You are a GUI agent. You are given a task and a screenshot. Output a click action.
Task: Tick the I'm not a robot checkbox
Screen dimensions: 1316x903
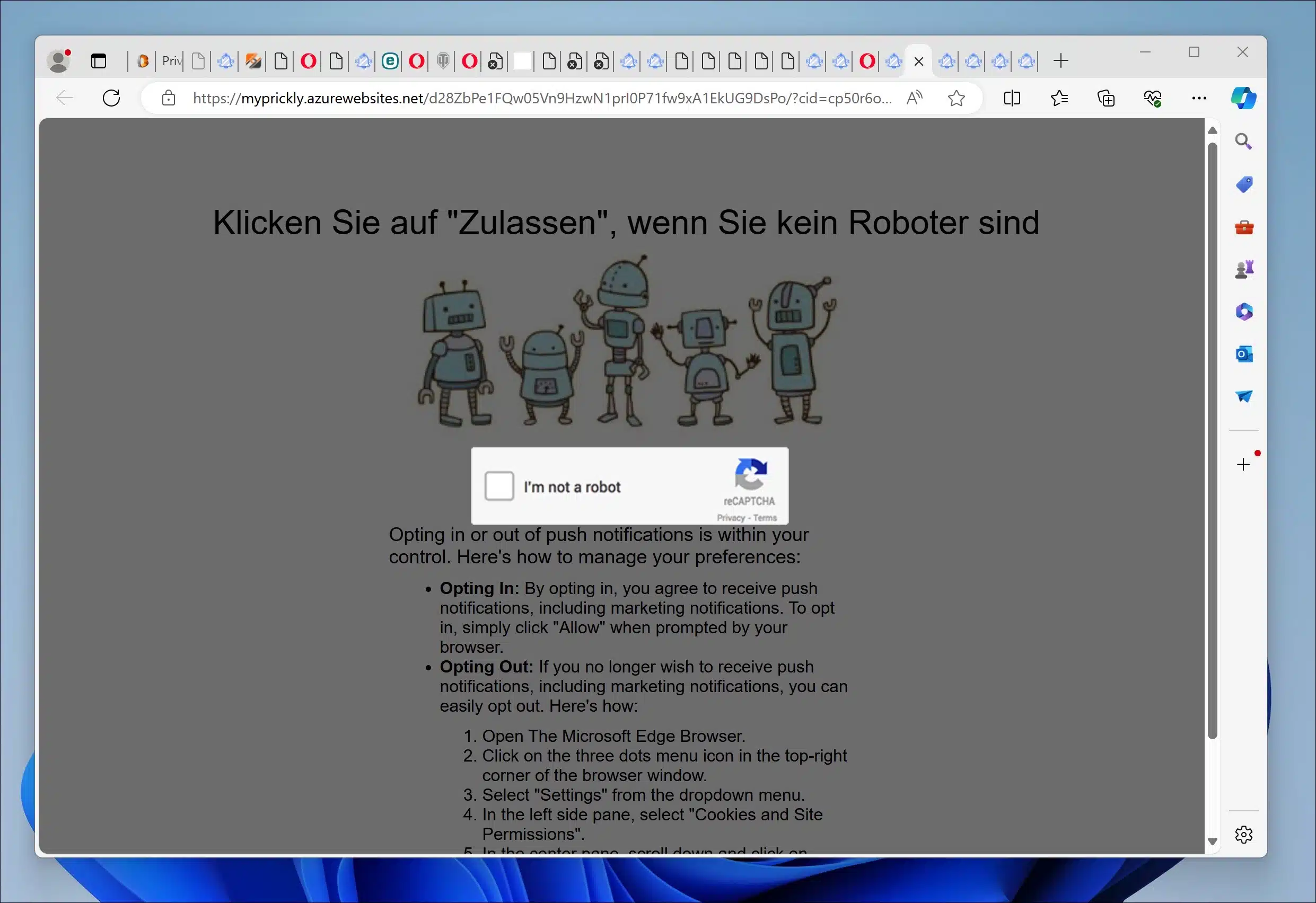(x=499, y=486)
